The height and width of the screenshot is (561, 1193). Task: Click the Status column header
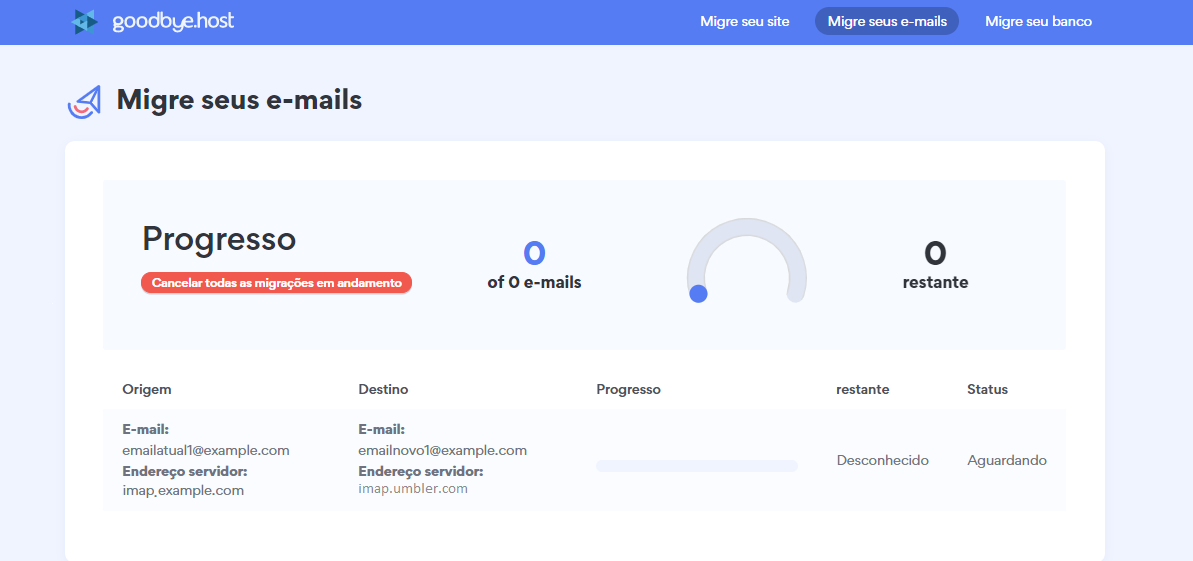click(987, 389)
